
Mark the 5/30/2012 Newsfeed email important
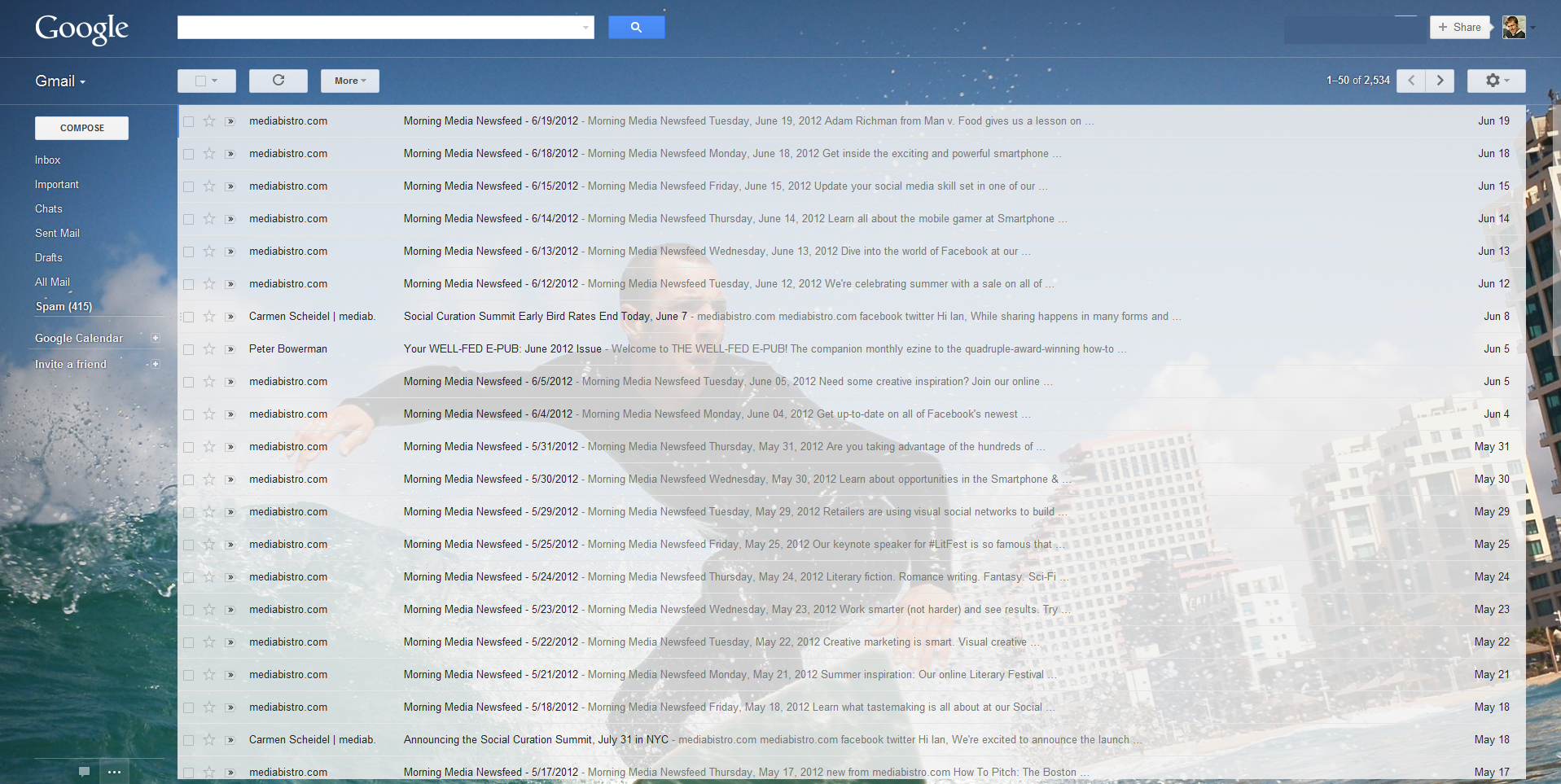[x=230, y=480]
